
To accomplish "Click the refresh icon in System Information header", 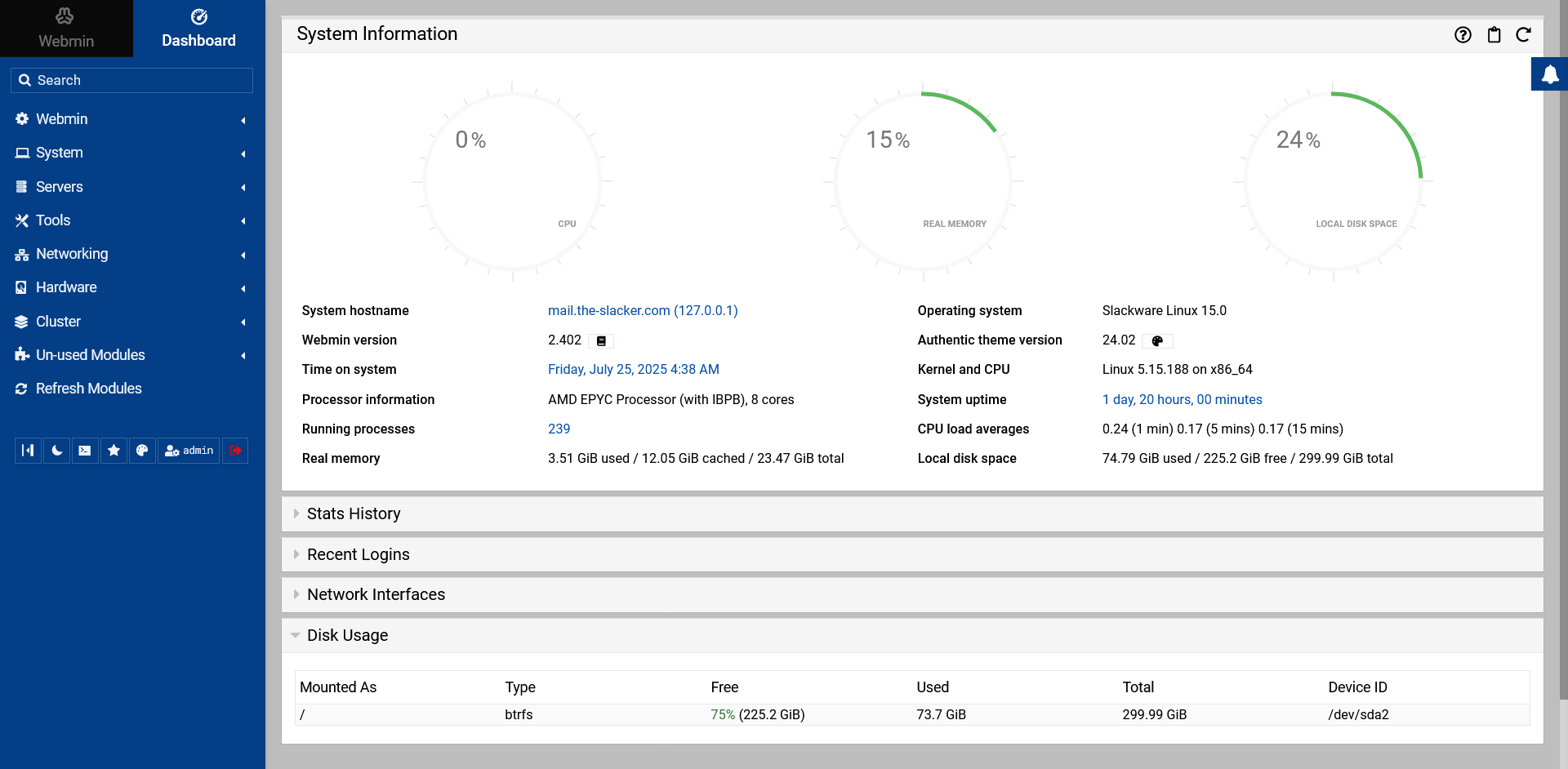I will [1523, 34].
